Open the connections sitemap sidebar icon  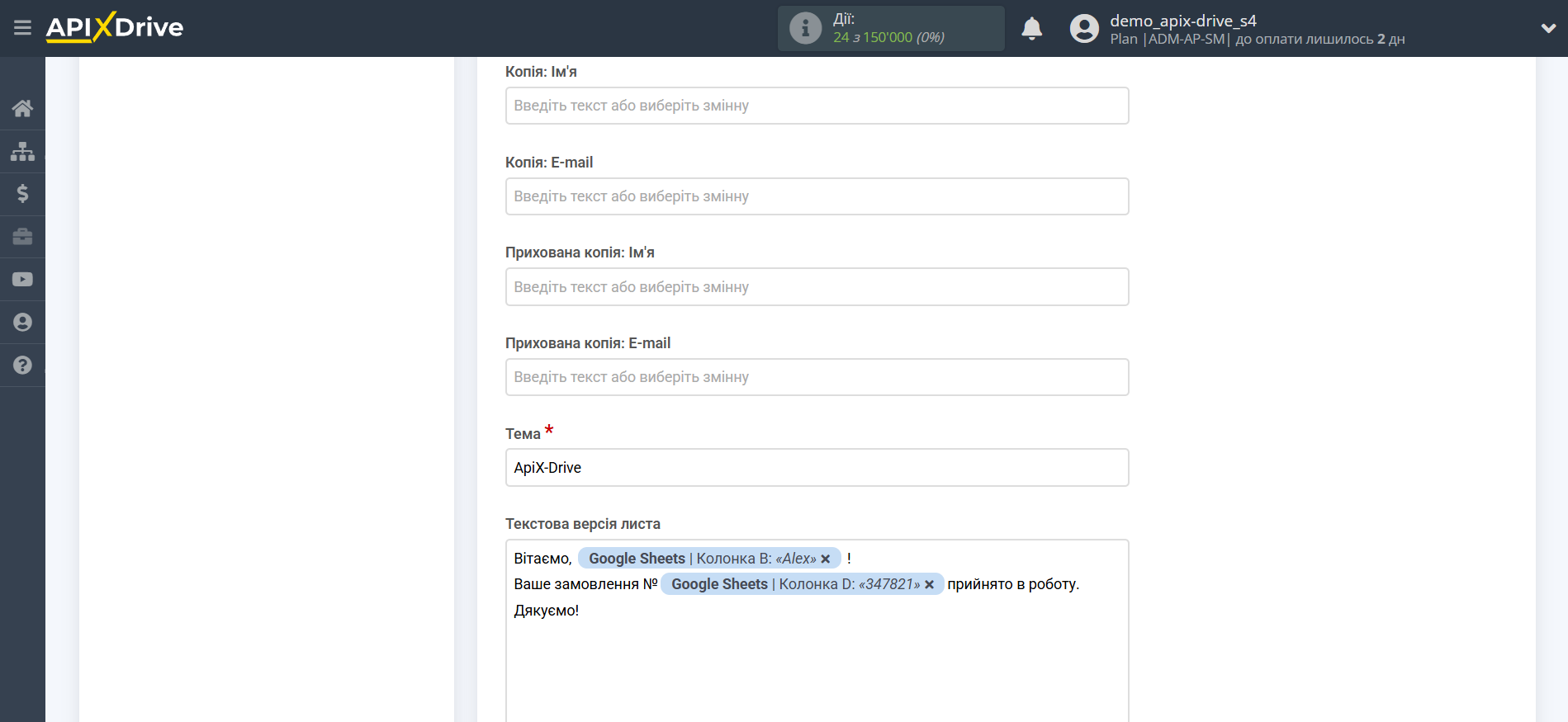click(x=22, y=151)
